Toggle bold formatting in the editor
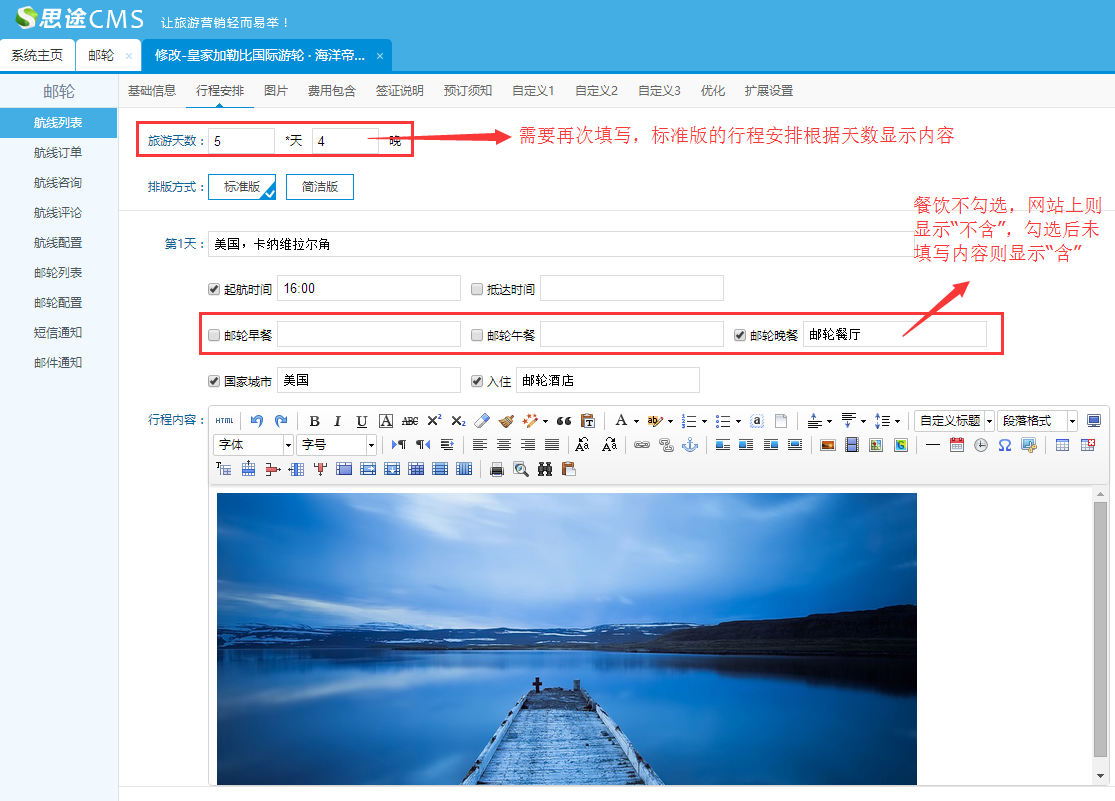The height and width of the screenshot is (801, 1115). (x=314, y=421)
